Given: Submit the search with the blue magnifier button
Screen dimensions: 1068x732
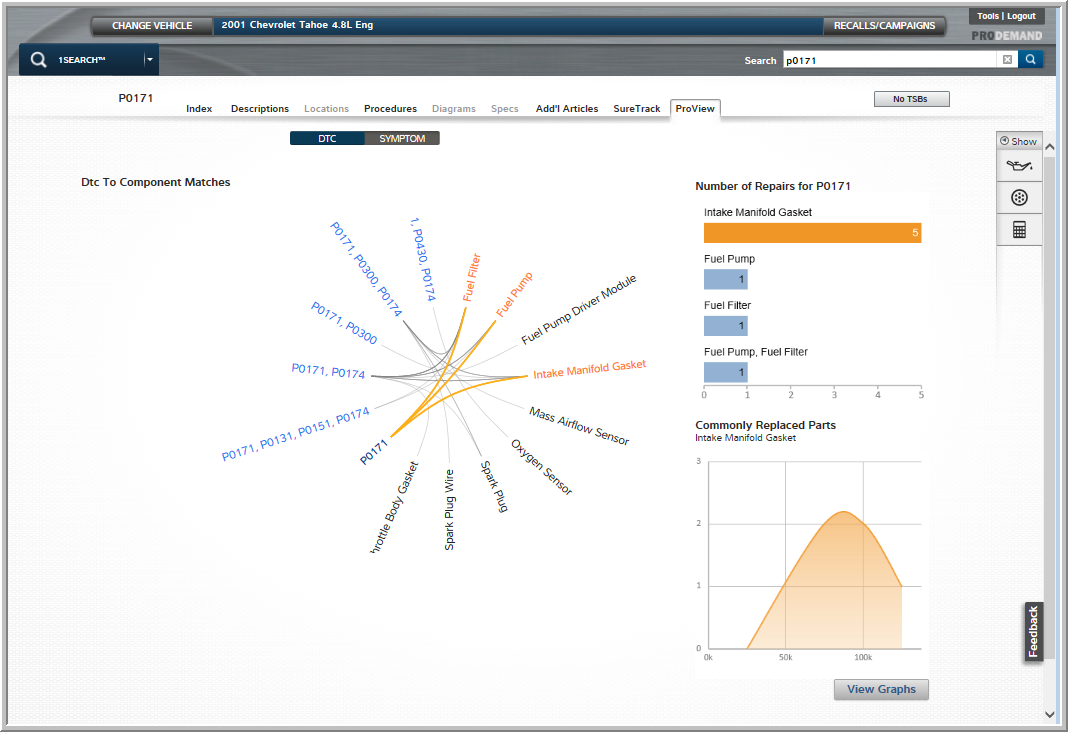Looking at the screenshot, I should coord(1031,59).
